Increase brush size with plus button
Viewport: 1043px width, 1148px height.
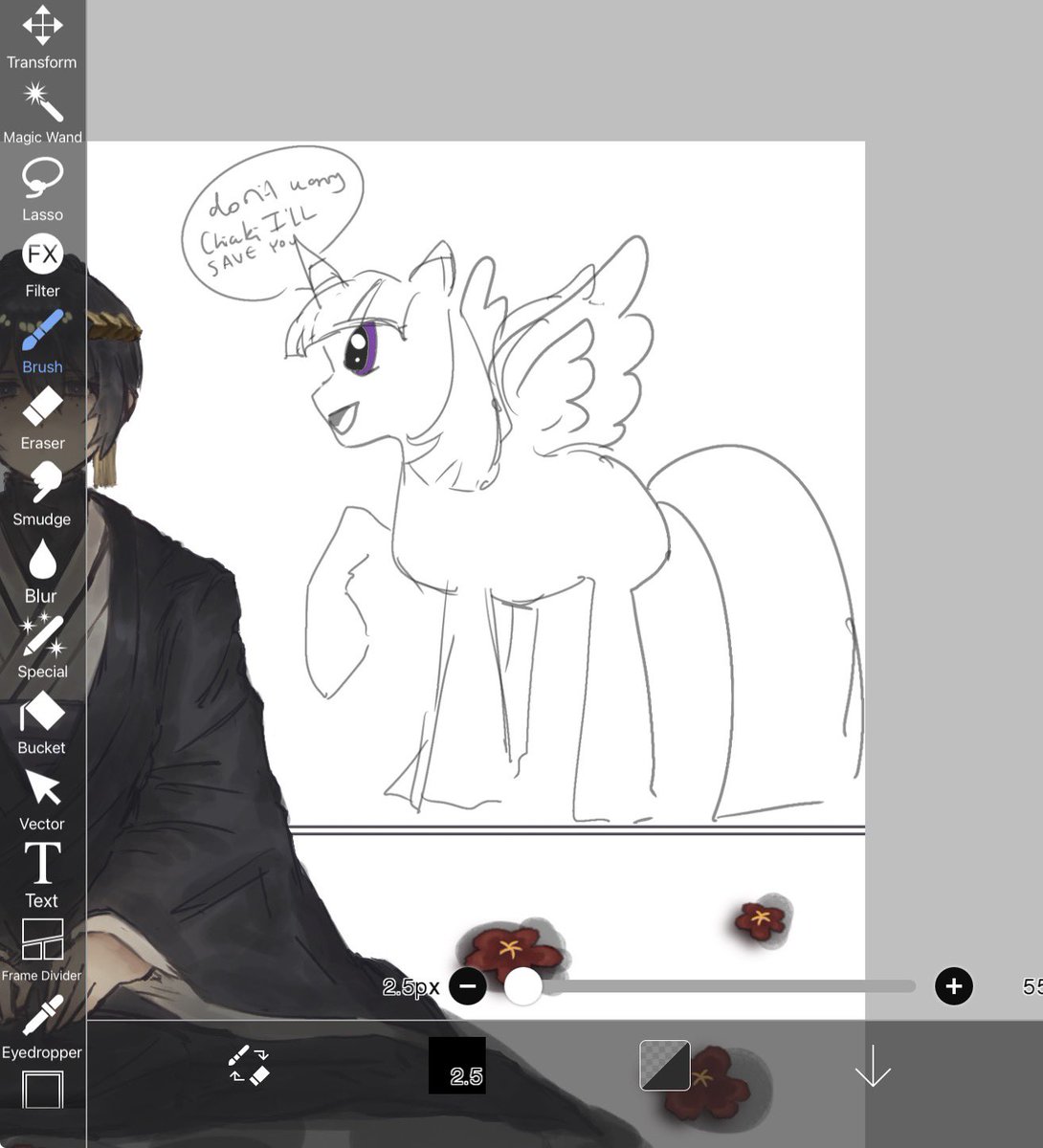[x=954, y=985]
